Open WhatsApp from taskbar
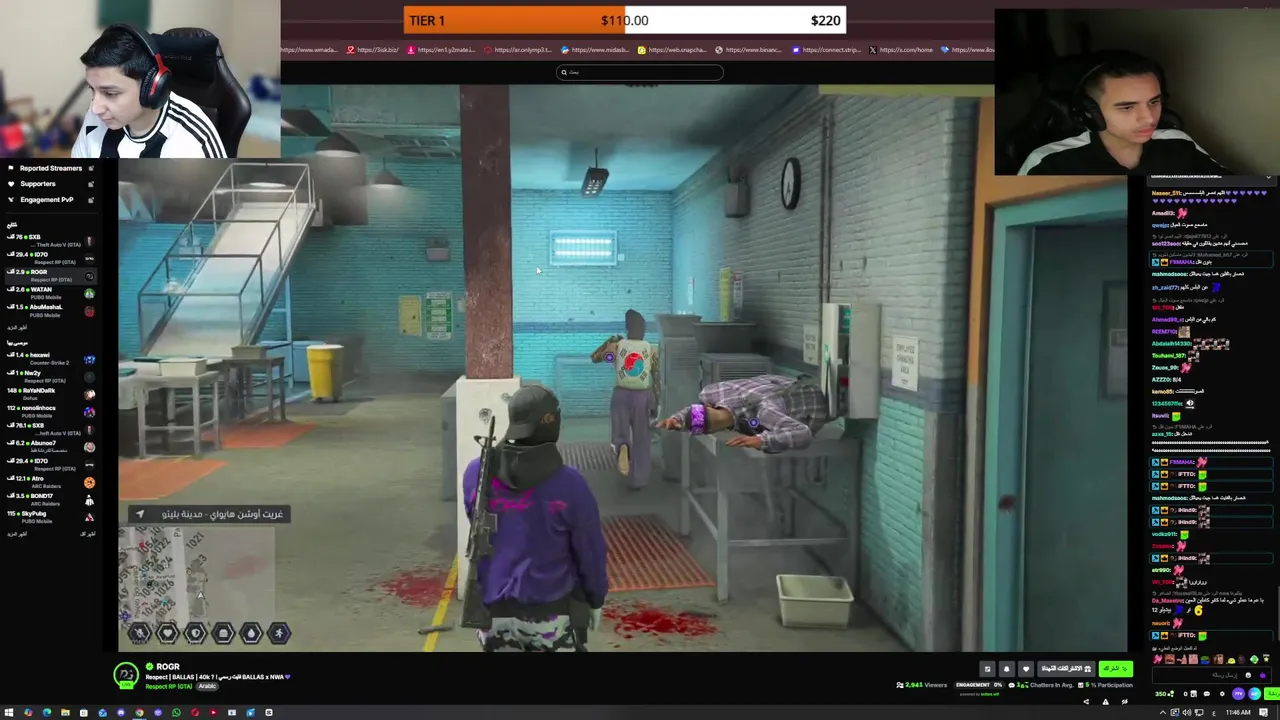This screenshot has width=1280, height=720. click(x=176, y=712)
